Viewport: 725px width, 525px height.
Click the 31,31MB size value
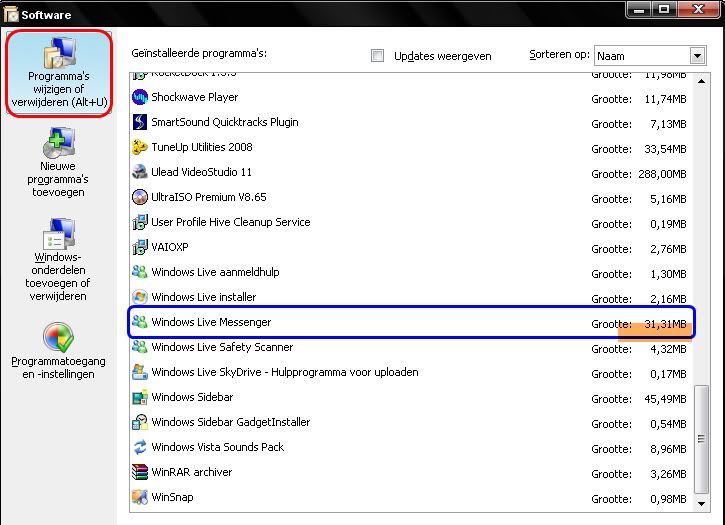click(x=665, y=324)
